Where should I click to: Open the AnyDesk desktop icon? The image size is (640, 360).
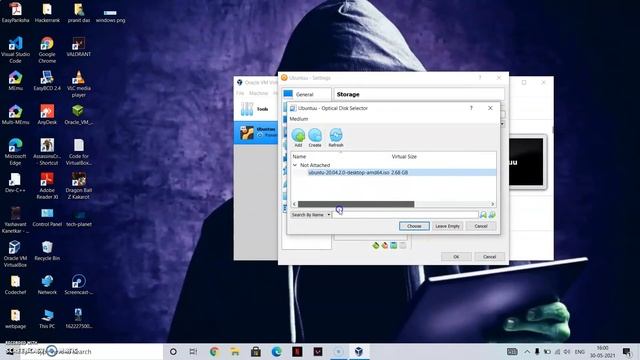pos(47,114)
